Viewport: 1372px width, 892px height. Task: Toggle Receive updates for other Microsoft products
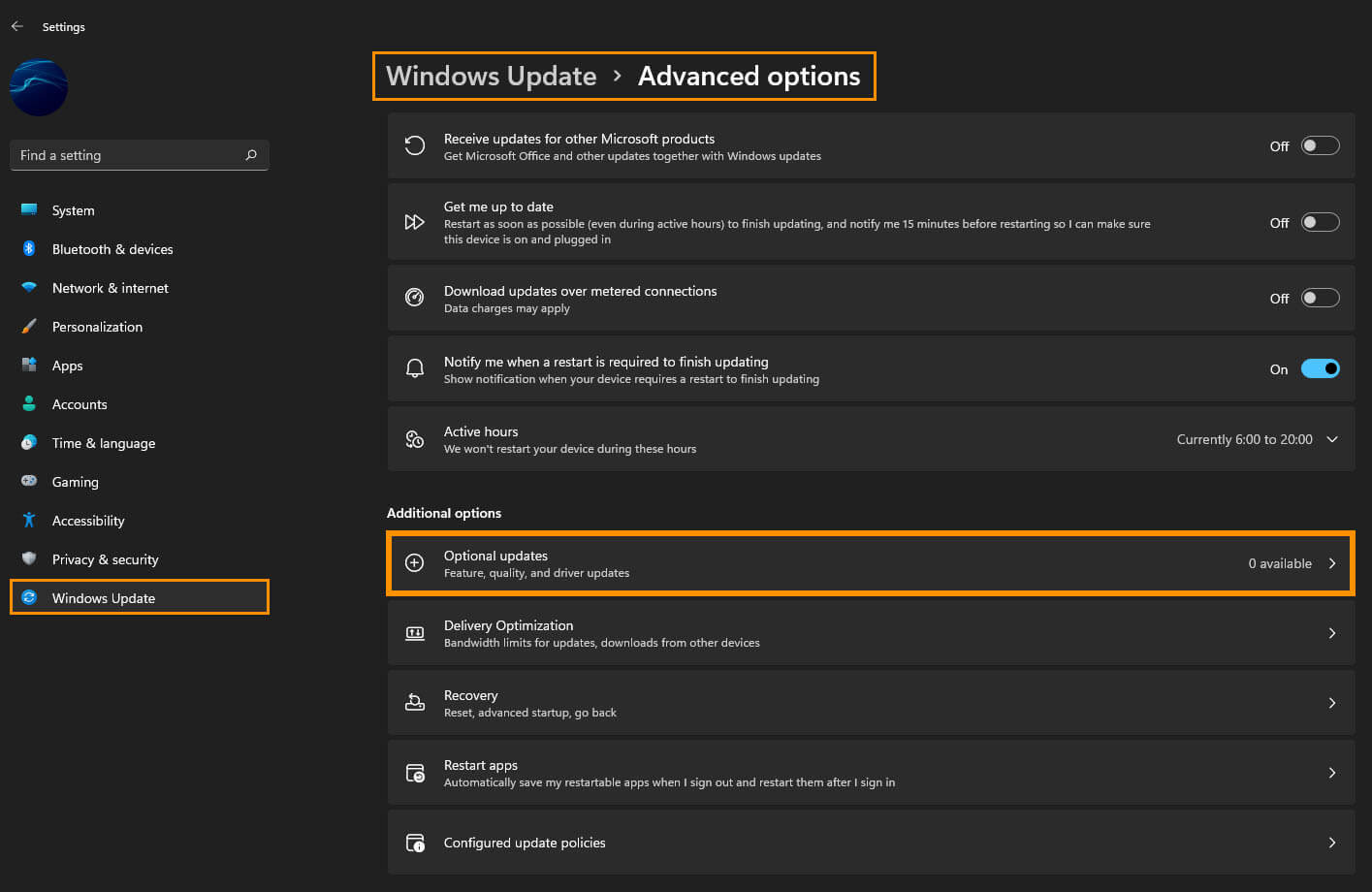click(x=1320, y=145)
